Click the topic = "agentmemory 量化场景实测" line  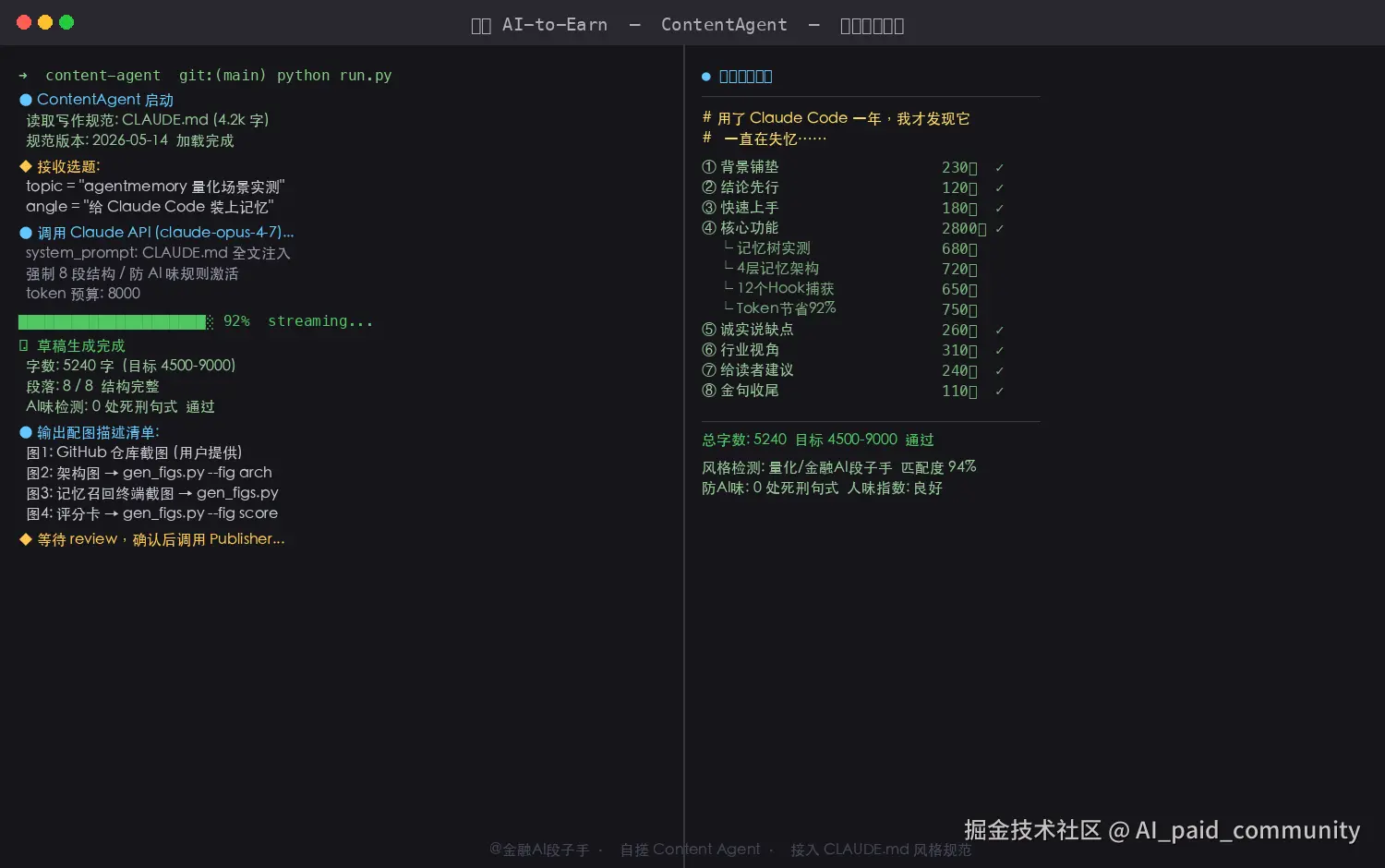155,187
